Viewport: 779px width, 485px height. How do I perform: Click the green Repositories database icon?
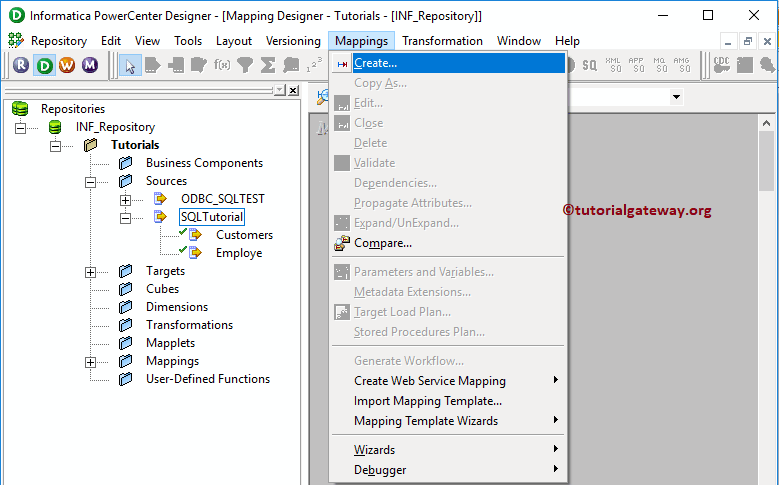pyautogui.click(x=20, y=109)
